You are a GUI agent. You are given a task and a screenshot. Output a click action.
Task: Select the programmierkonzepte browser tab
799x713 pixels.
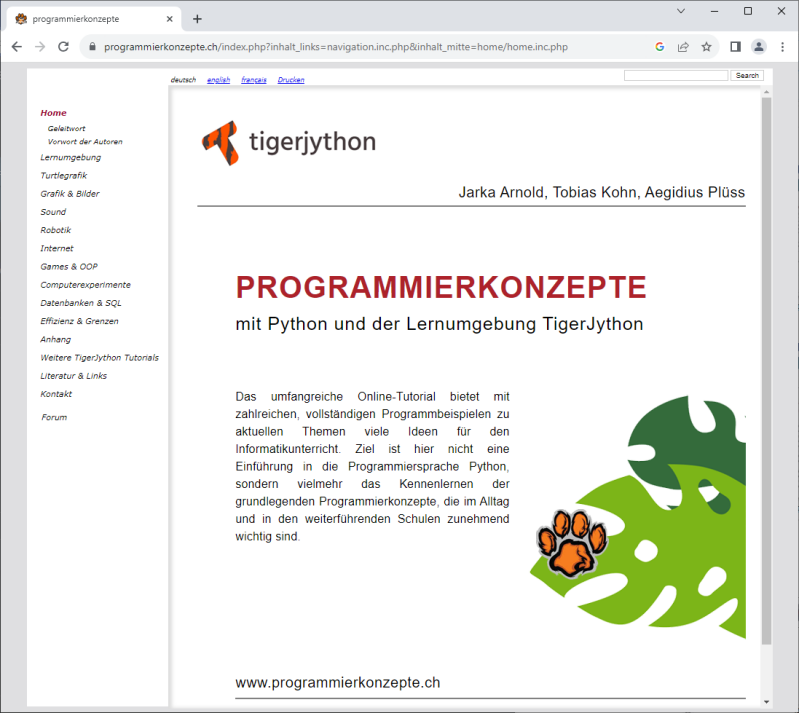(x=94, y=19)
